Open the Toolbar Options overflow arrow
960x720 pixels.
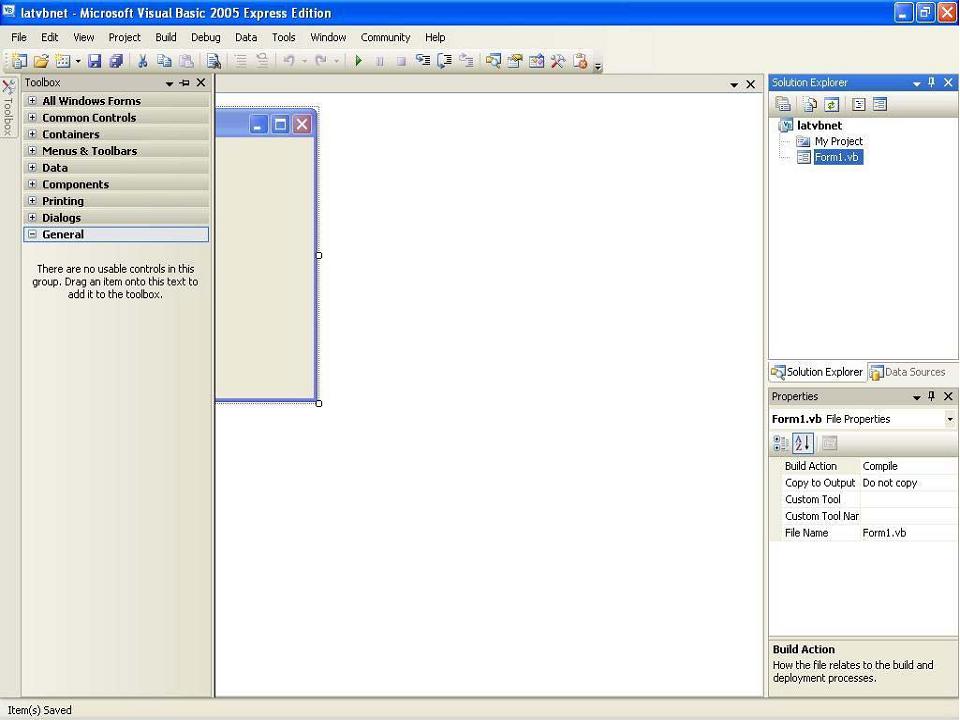(x=598, y=66)
